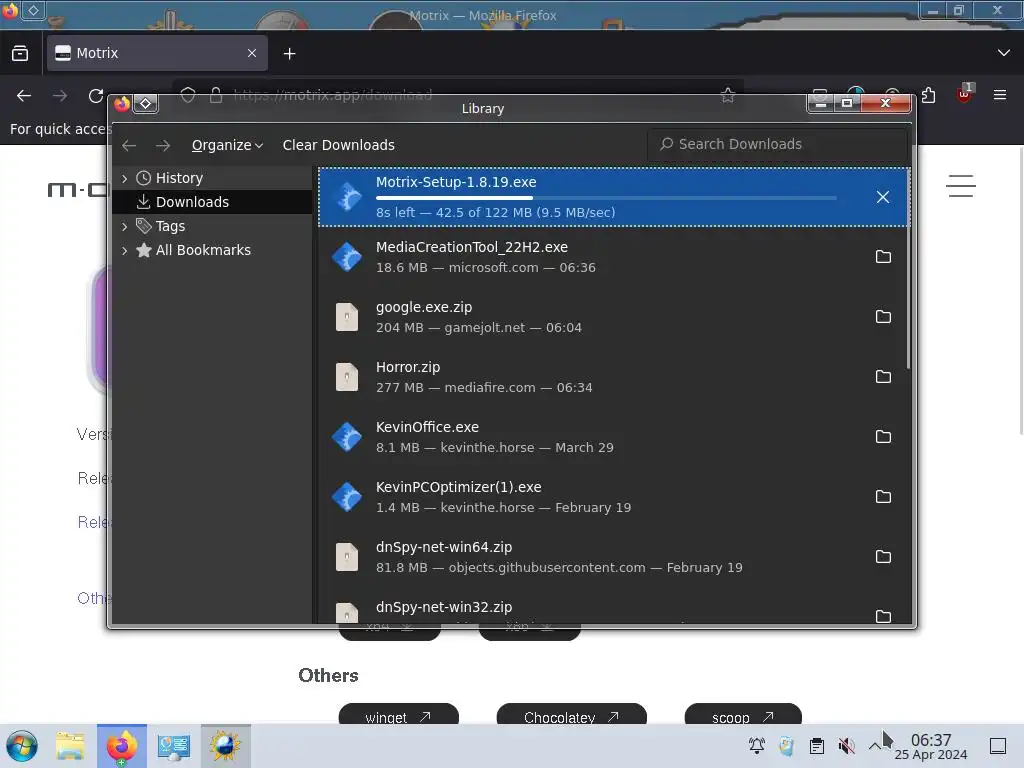
Task: Show MediaCreationTool_22H2.exe in folder
Action: [883, 257]
